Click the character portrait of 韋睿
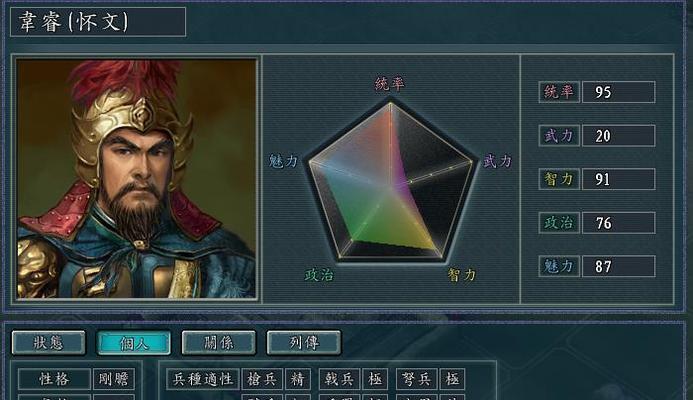 [x=137, y=179]
